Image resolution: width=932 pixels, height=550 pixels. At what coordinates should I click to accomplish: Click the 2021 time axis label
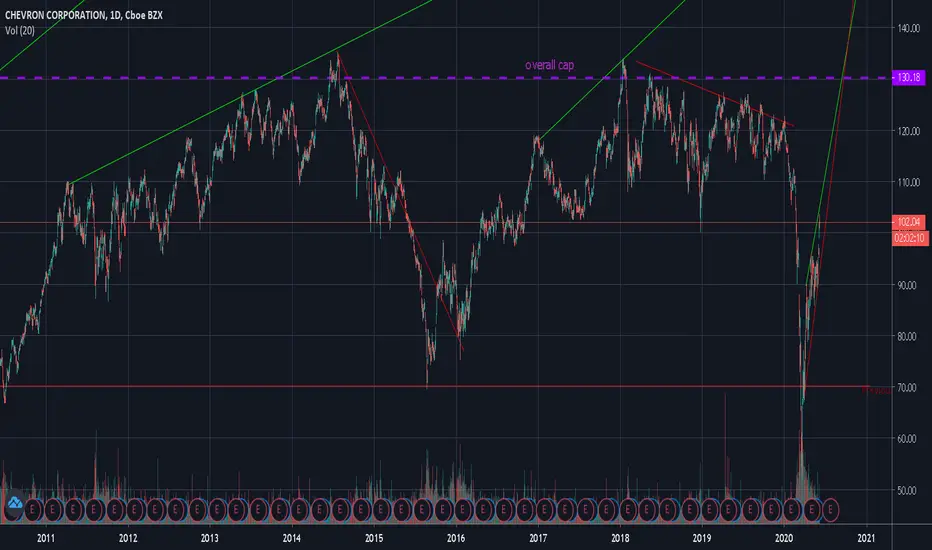click(x=866, y=538)
